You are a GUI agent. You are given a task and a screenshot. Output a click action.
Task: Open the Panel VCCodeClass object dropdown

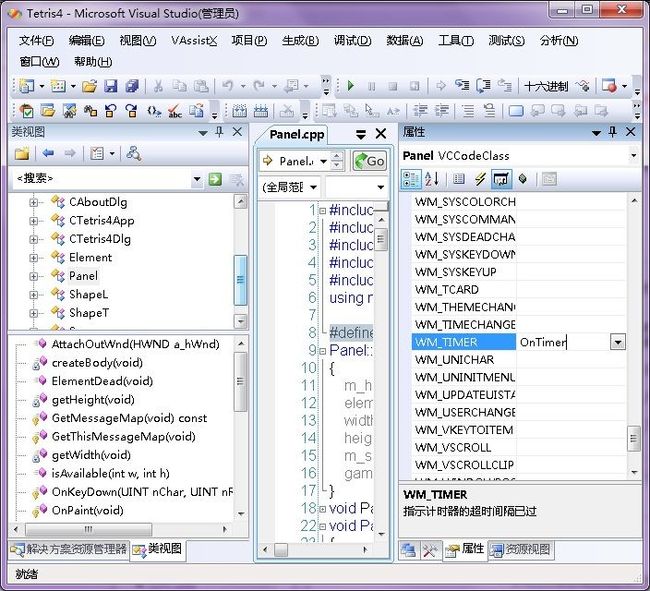click(x=634, y=156)
